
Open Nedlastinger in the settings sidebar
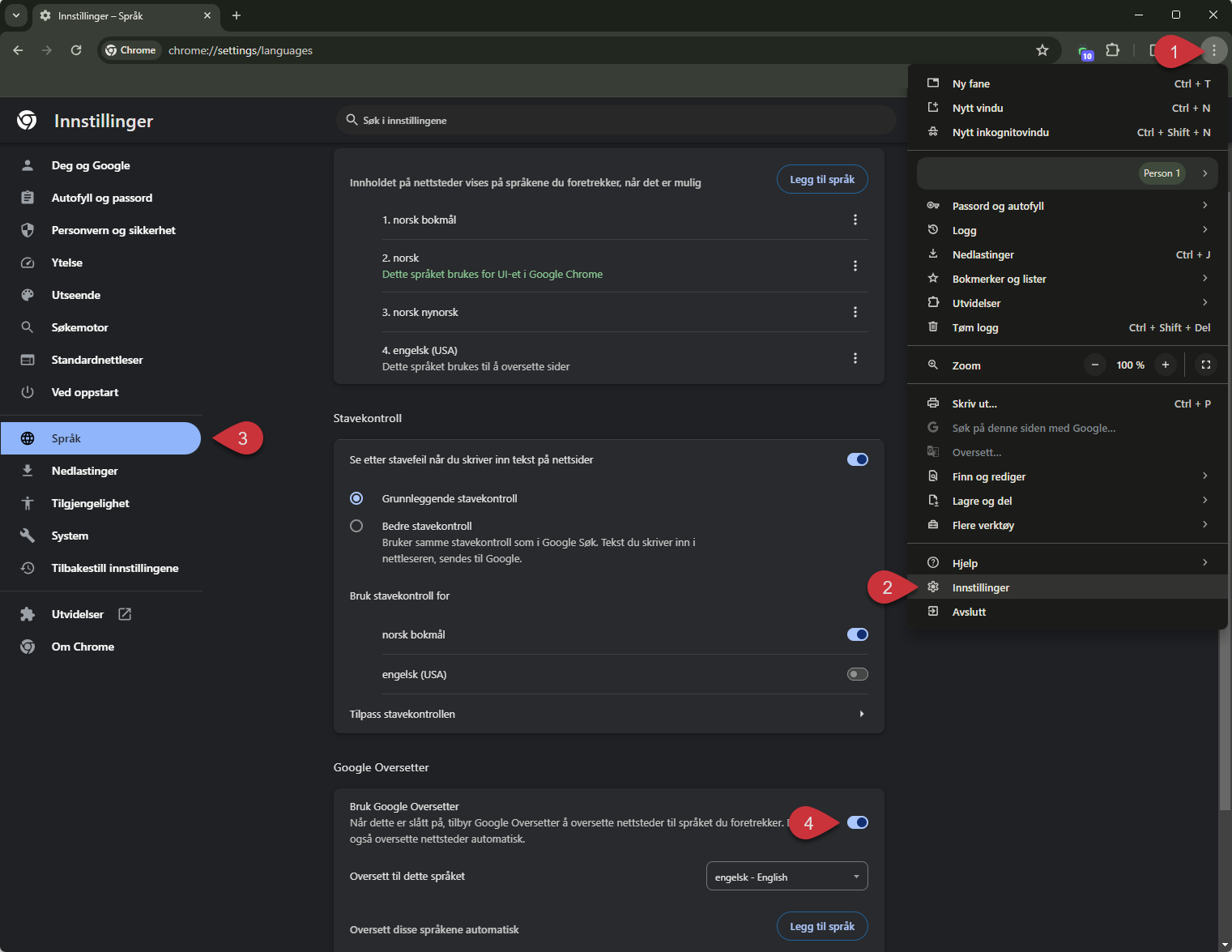(x=100, y=471)
